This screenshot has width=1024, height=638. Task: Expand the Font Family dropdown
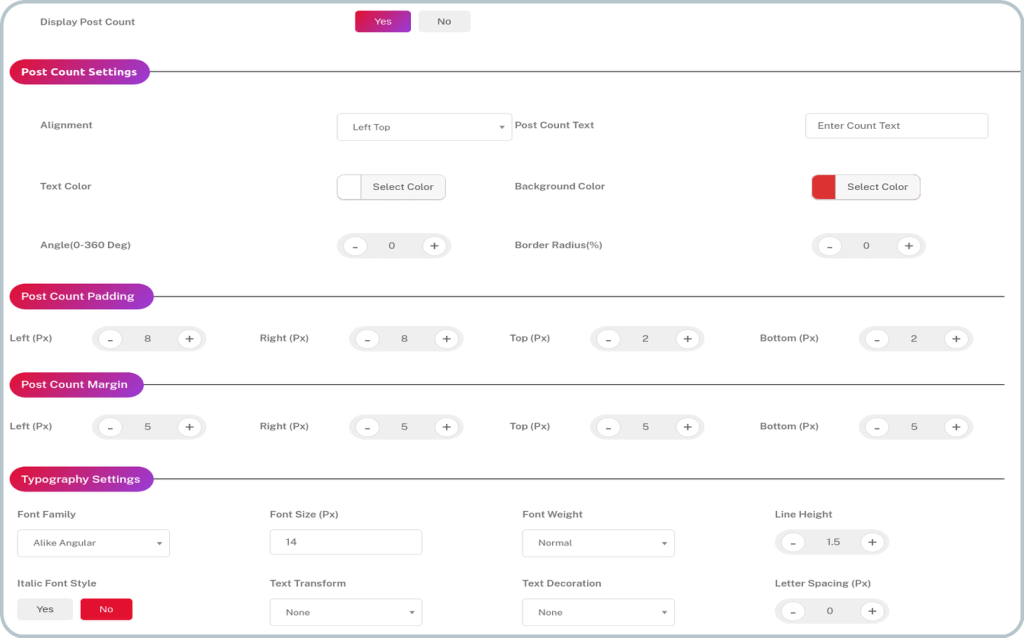93,543
